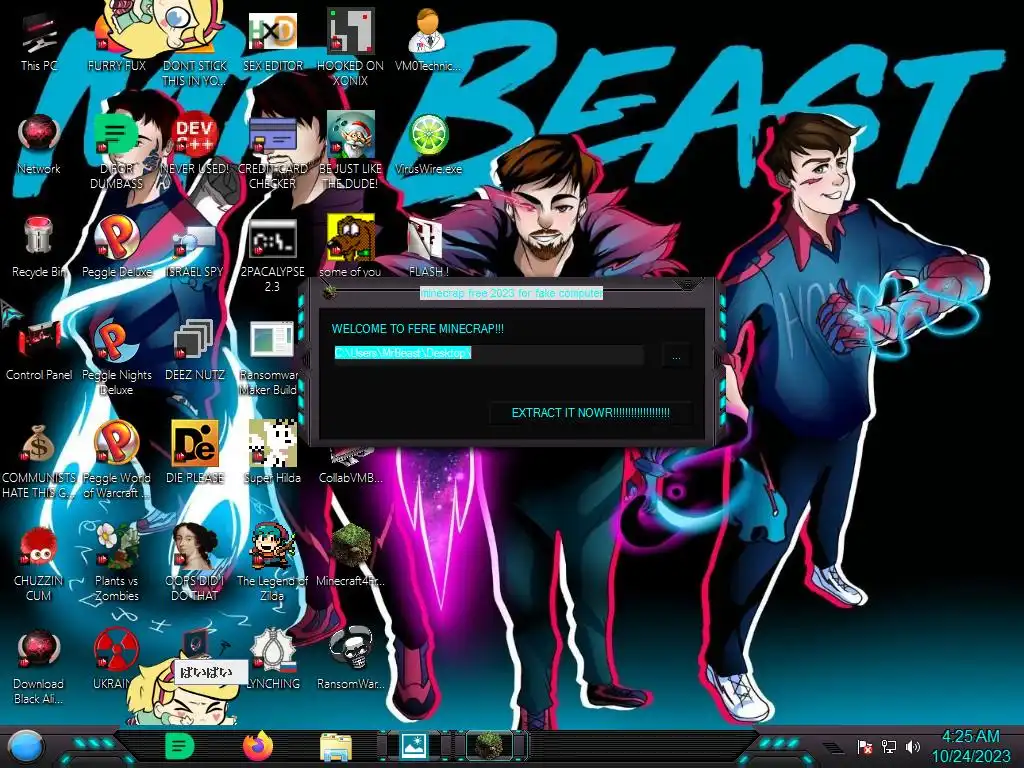Click EXTRACT IT NOWR button in extractor dialog

[590, 413]
